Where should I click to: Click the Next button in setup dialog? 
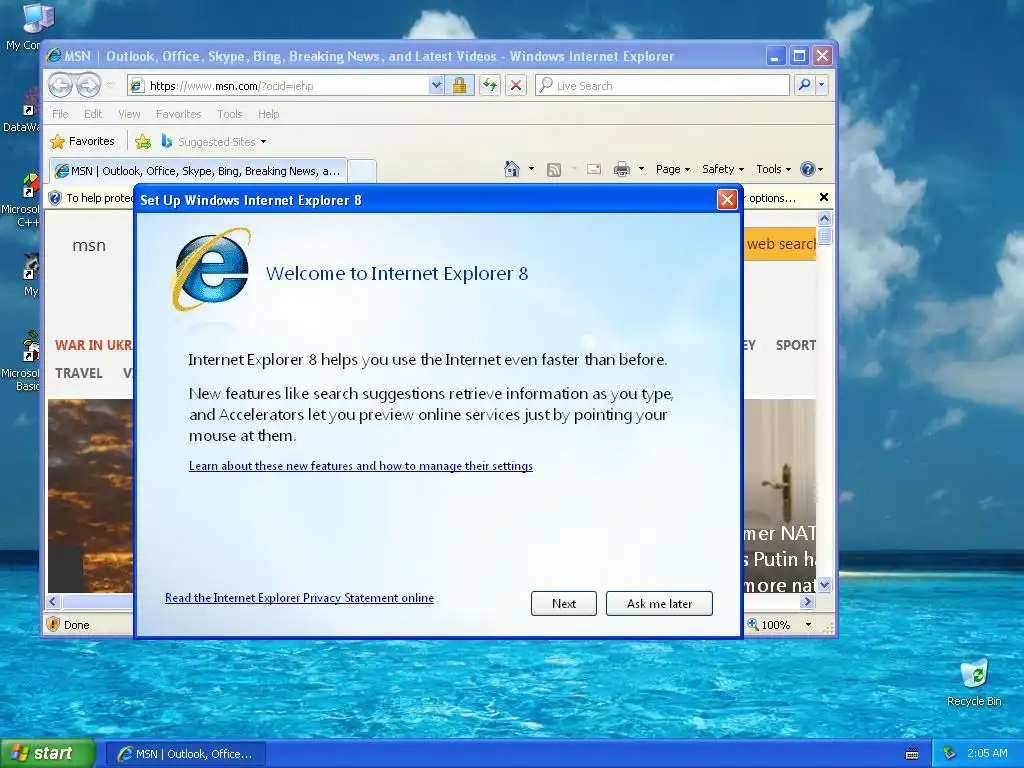tap(564, 603)
